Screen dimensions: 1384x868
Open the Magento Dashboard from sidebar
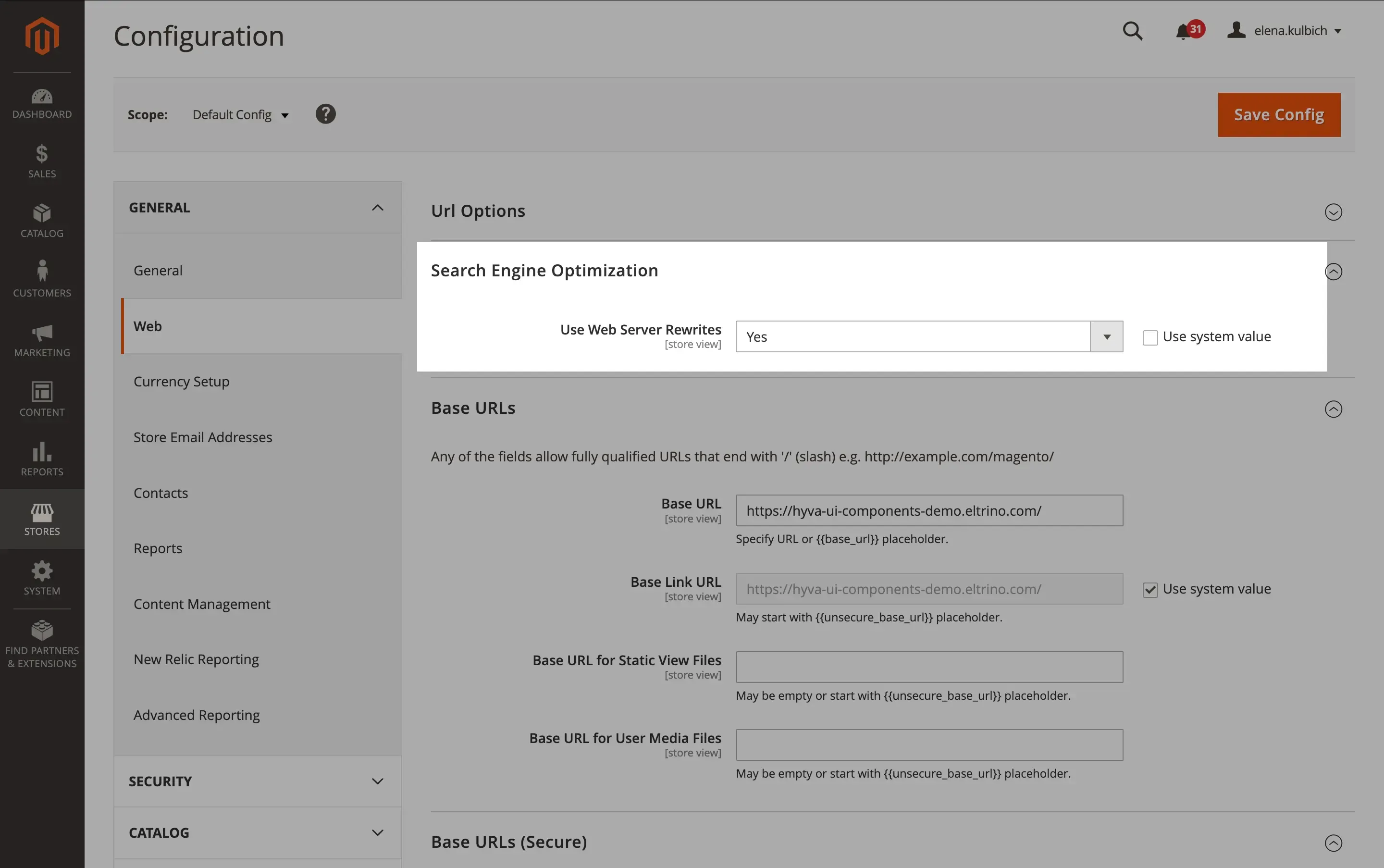(42, 103)
